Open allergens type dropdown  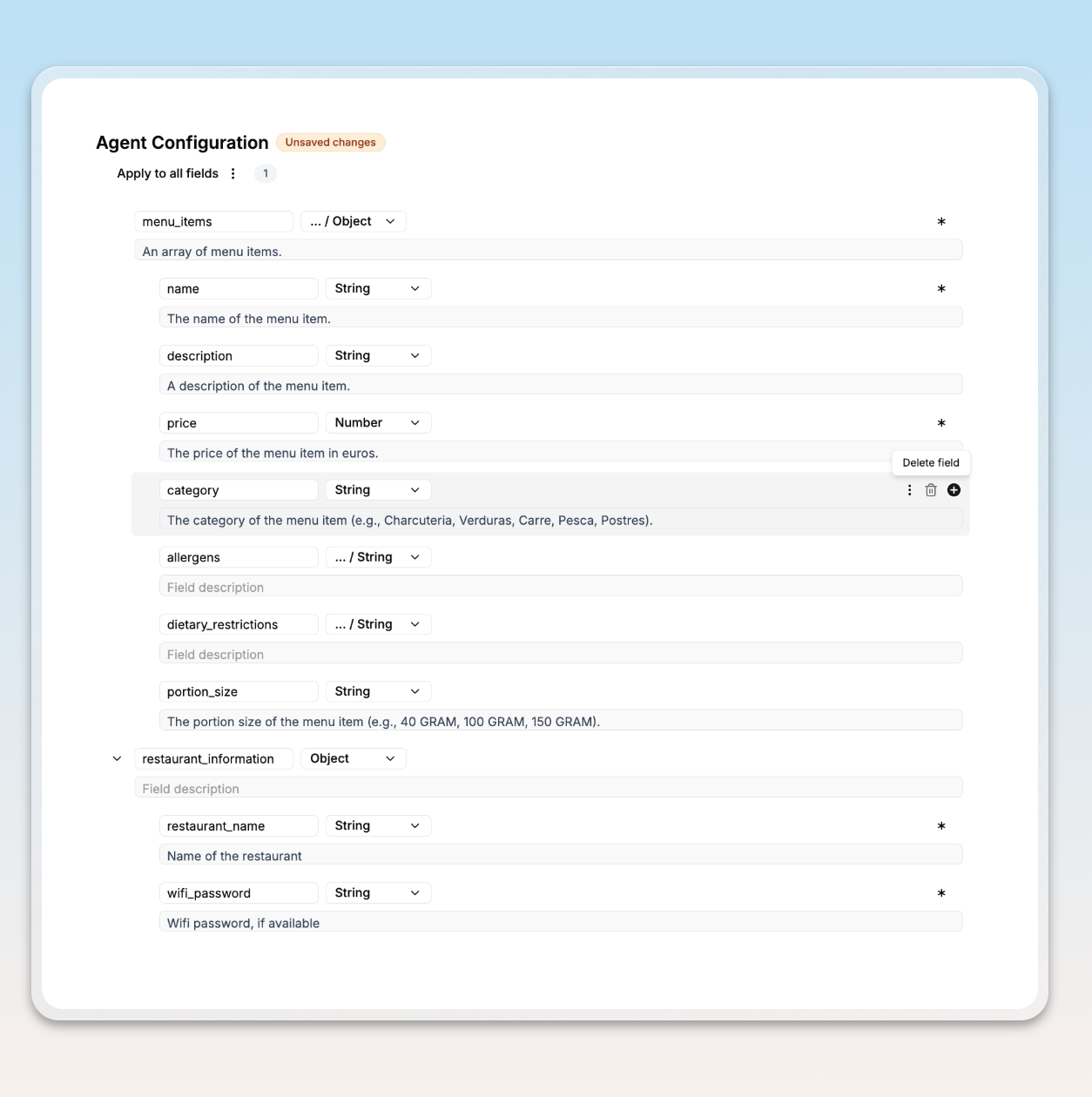click(x=378, y=557)
